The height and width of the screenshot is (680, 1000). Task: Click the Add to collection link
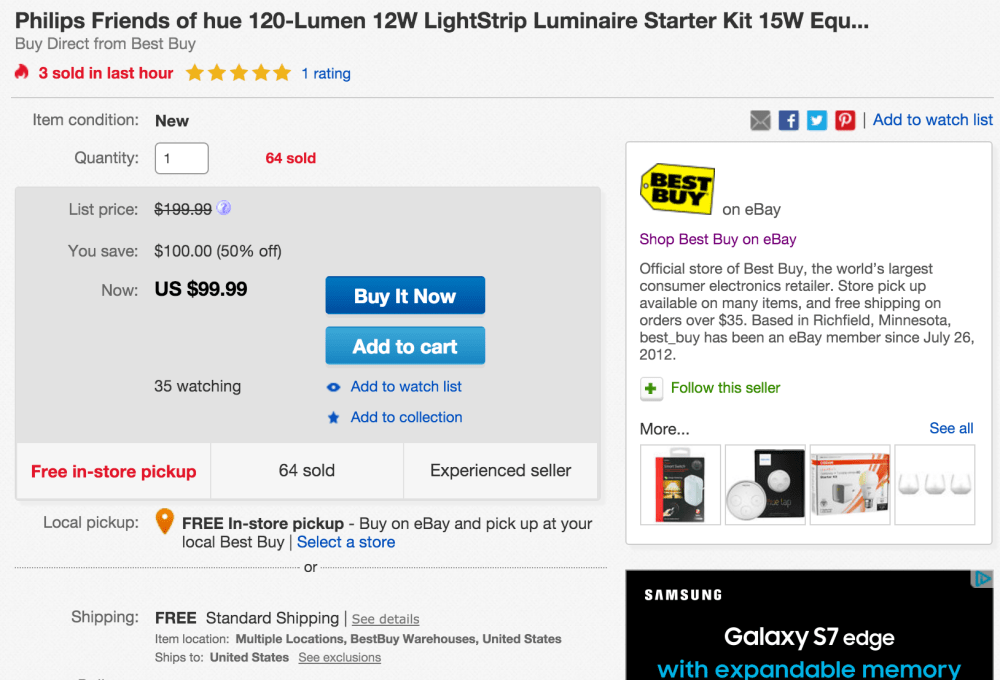(406, 417)
